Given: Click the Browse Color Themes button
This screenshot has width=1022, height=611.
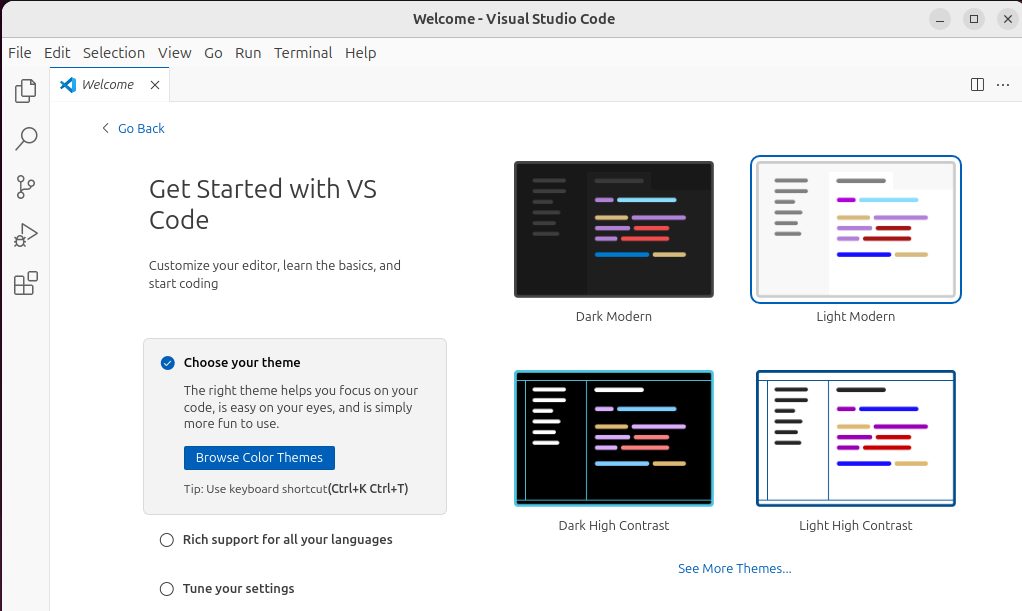Looking at the screenshot, I should point(259,458).
